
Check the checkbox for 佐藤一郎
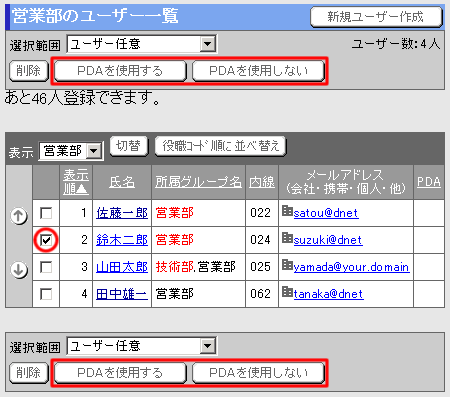point(46,213)
